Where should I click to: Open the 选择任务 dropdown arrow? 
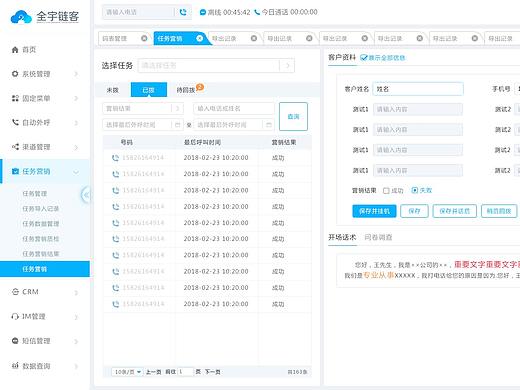click(288, 66)
